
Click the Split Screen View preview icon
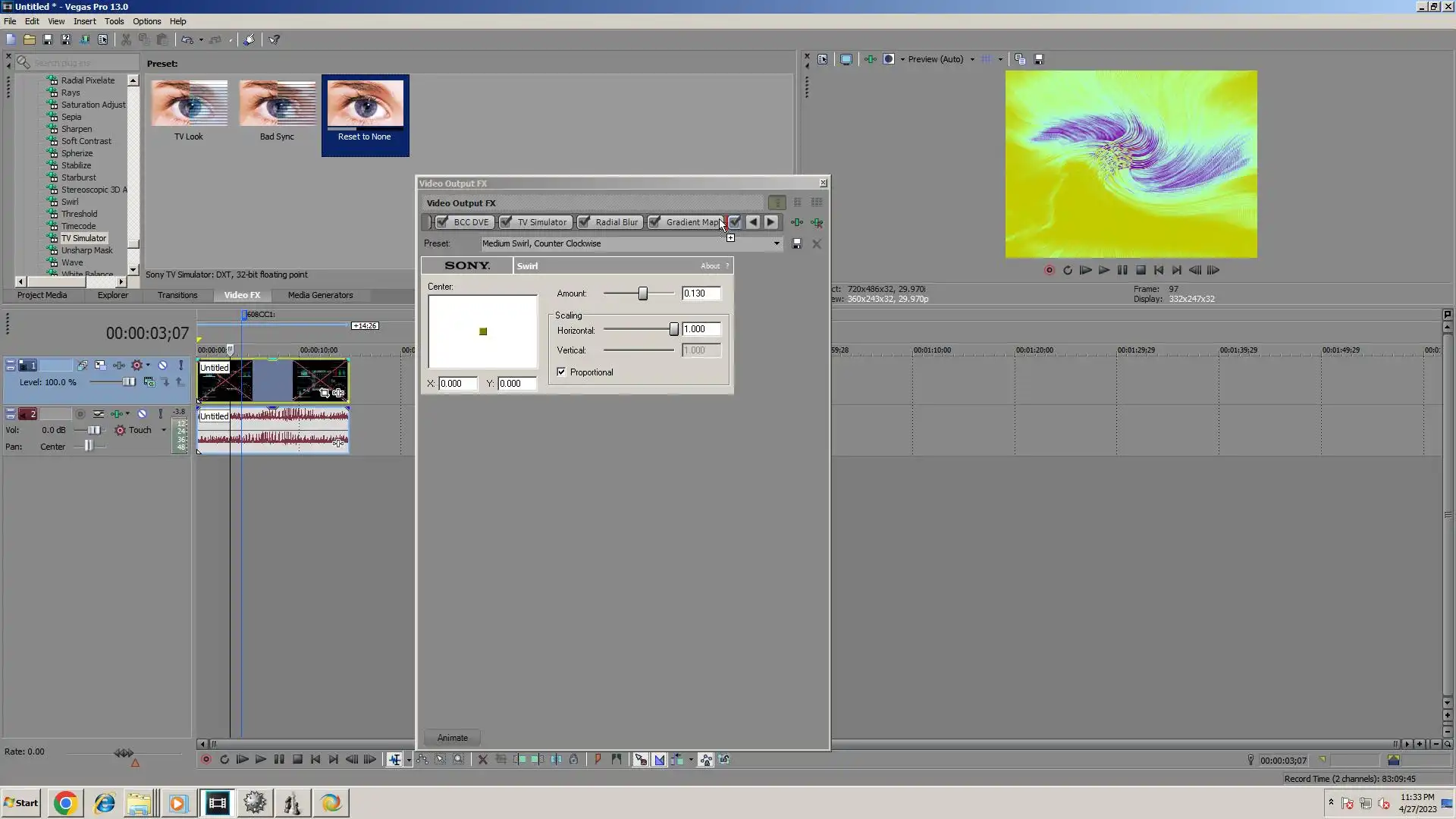click(x=889, y=59)
